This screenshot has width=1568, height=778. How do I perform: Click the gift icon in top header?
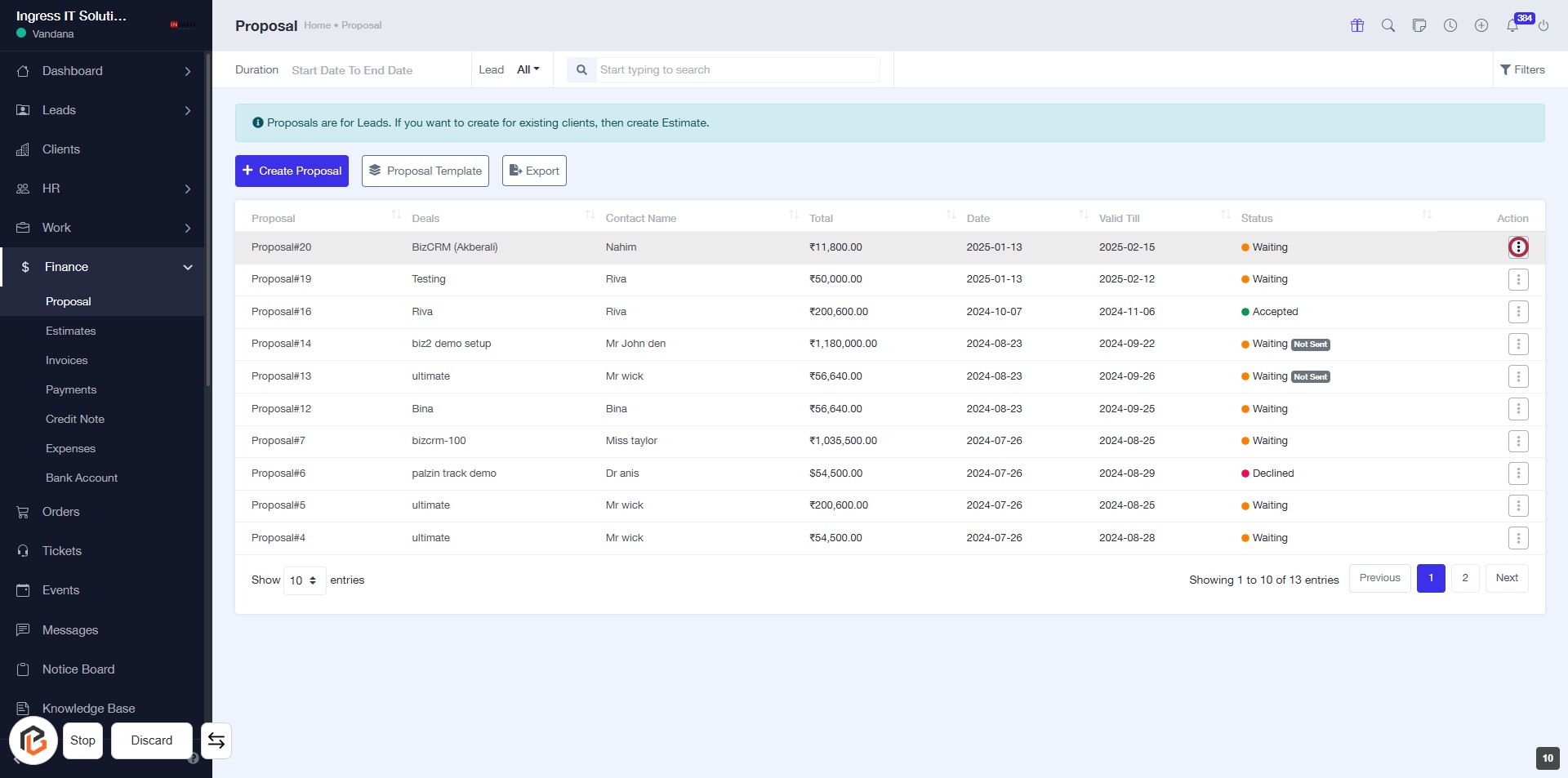(x=1357, y=25)
